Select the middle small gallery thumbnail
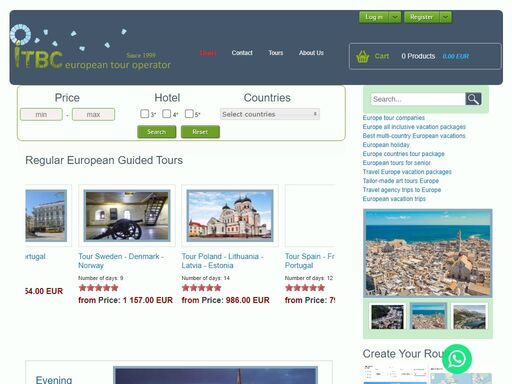Image resolution: width=512 pixels, height=384 pixels. (428, 317)
